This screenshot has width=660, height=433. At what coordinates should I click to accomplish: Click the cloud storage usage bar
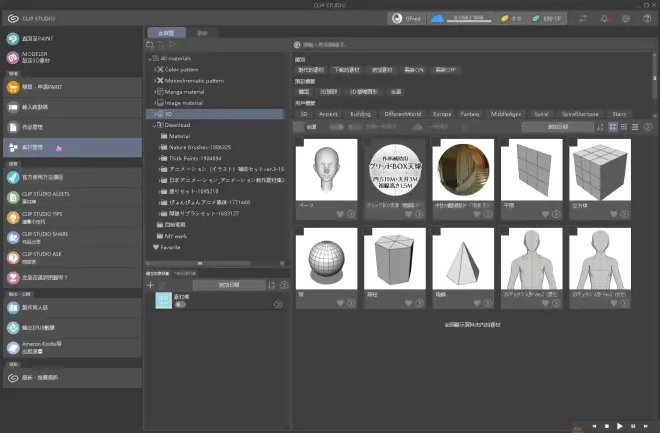468,19
